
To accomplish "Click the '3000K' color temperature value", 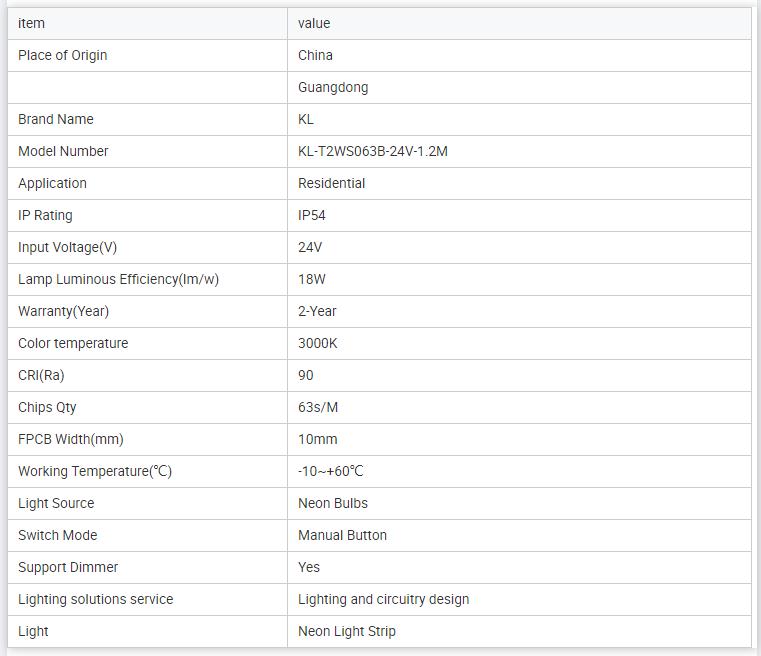I will click(318, 343).
